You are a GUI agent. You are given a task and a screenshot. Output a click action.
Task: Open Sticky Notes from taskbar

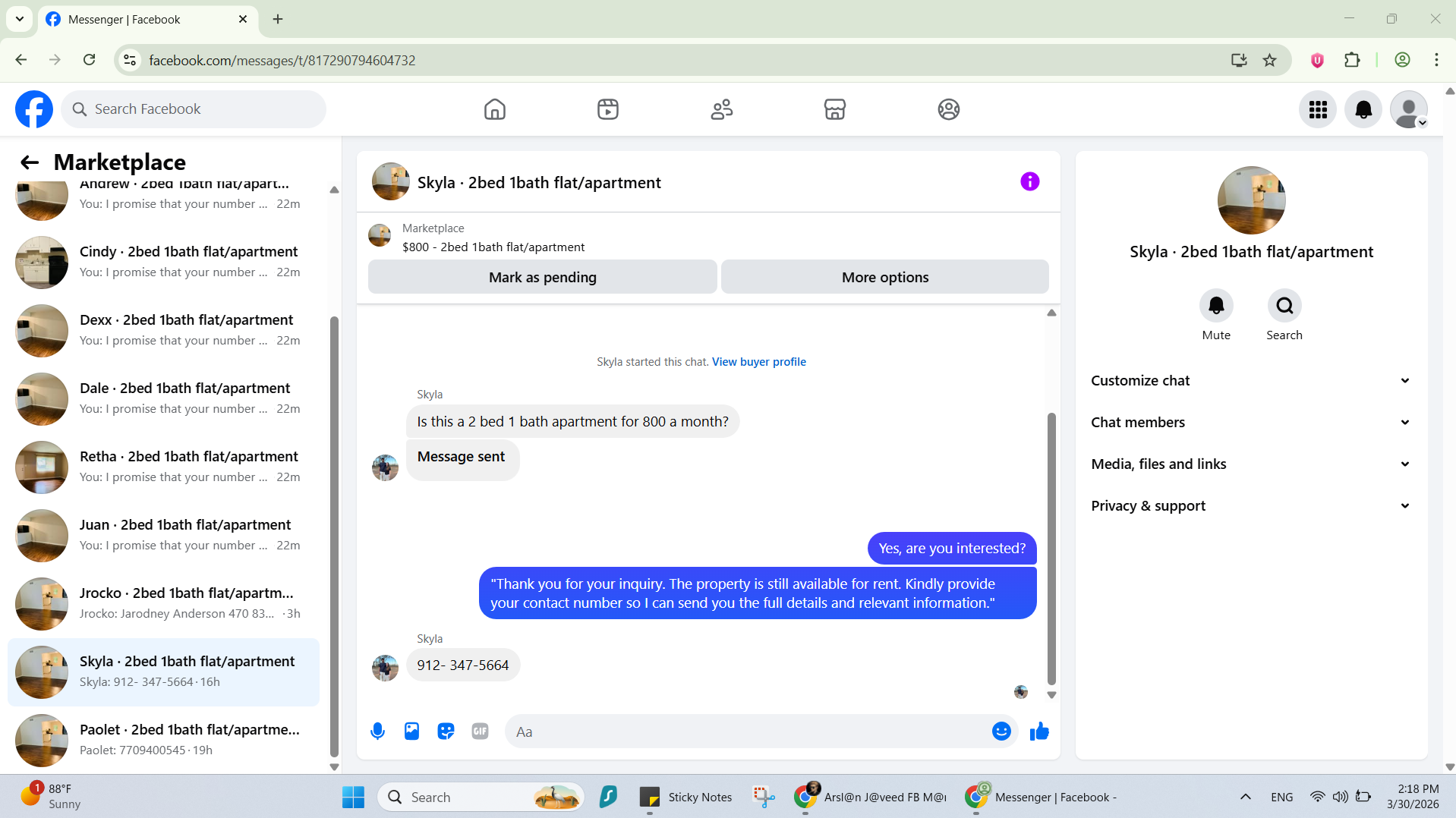[x=685, y=797]
